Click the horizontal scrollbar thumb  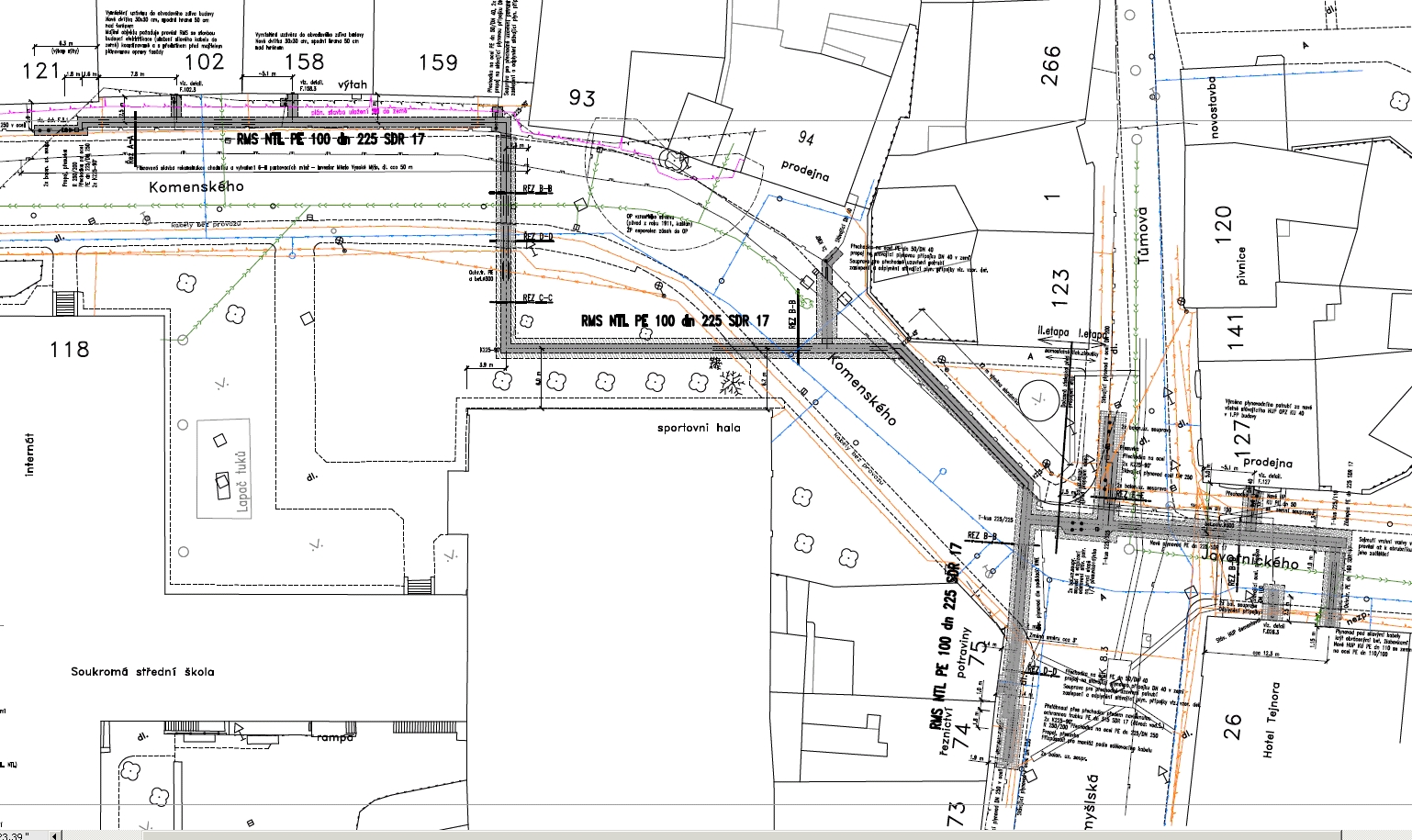103,834
